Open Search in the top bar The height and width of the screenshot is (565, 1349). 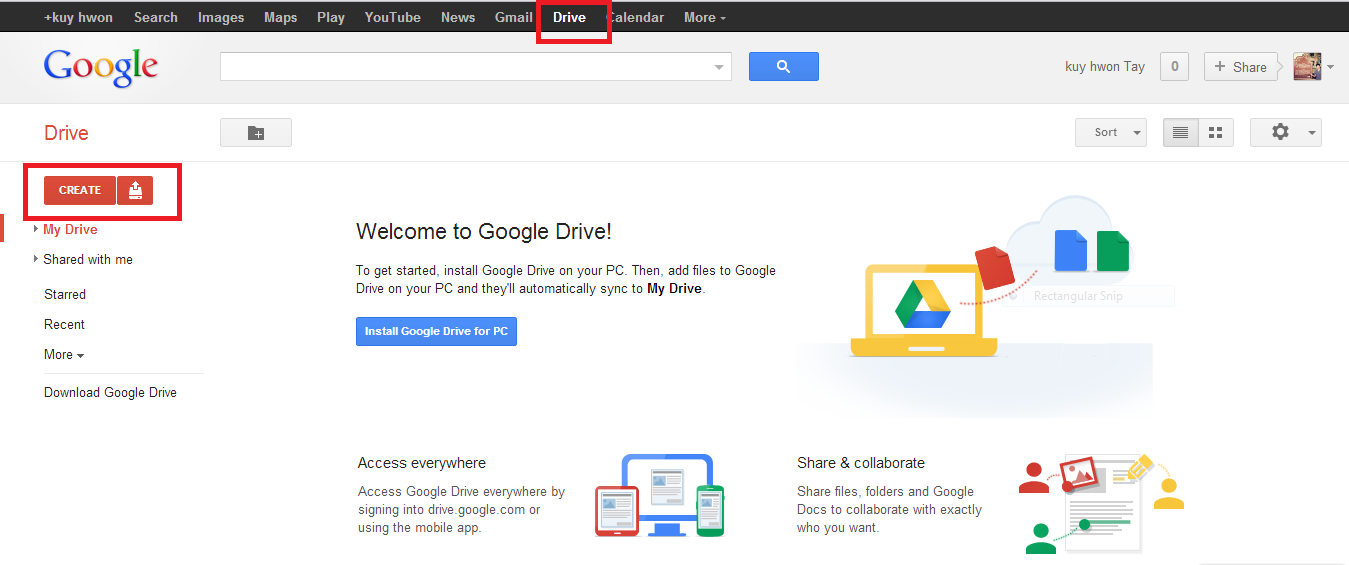(x=156, y=17)
